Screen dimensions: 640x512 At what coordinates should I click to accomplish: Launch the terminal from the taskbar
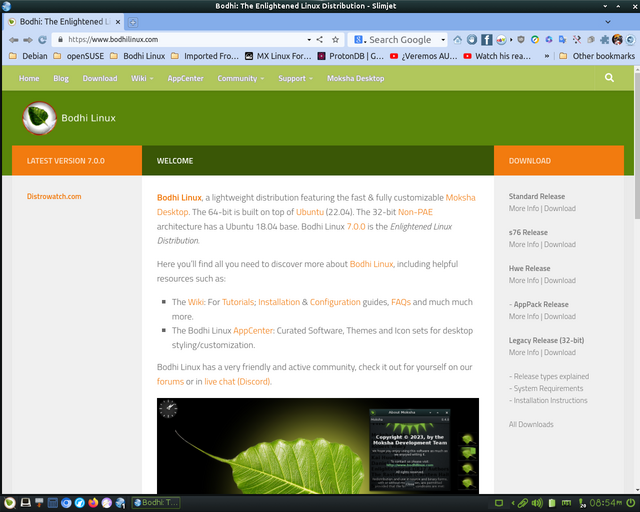click(x=25, y=503)
